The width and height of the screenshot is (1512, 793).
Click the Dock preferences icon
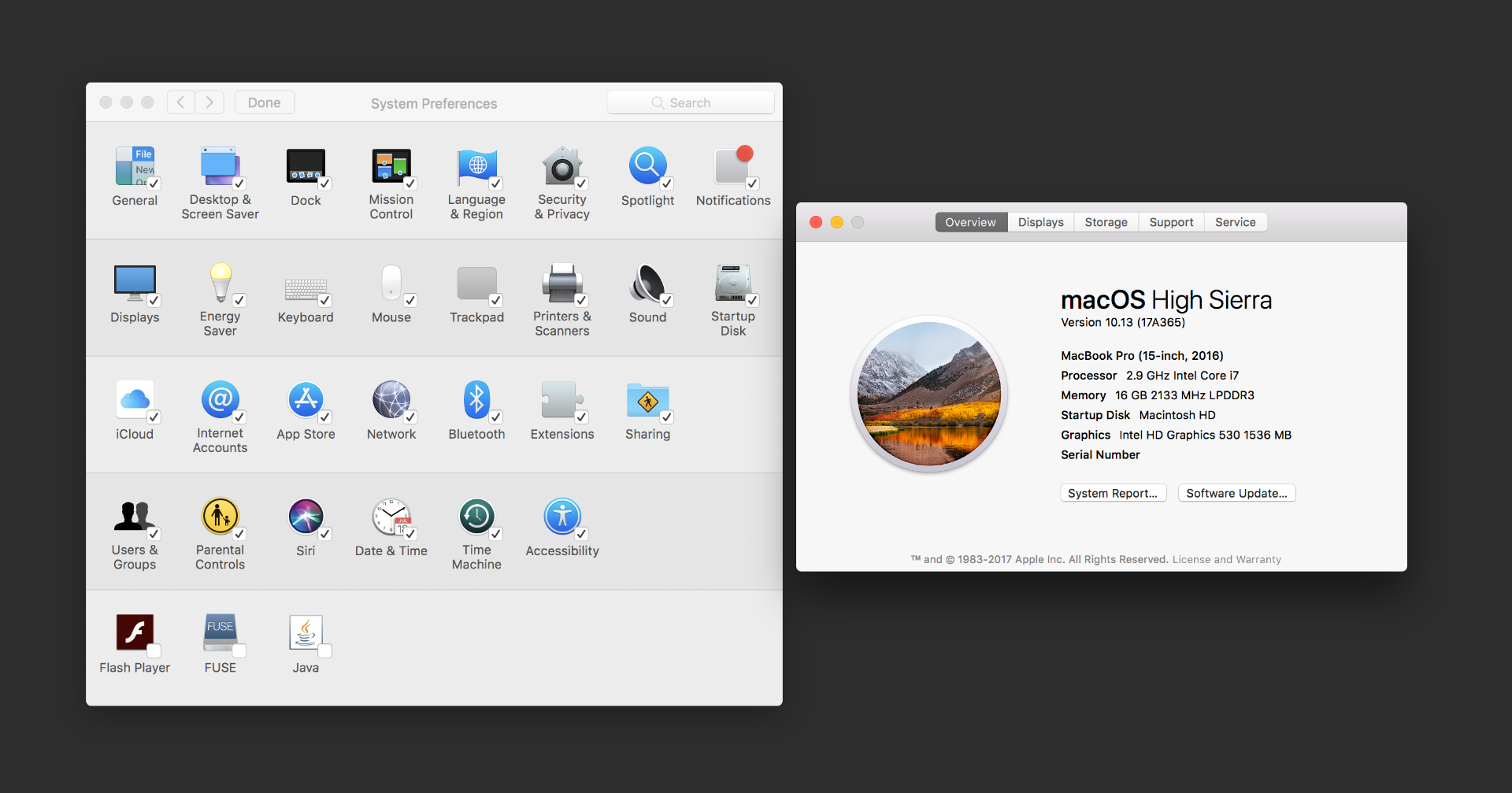coord(306,165)
